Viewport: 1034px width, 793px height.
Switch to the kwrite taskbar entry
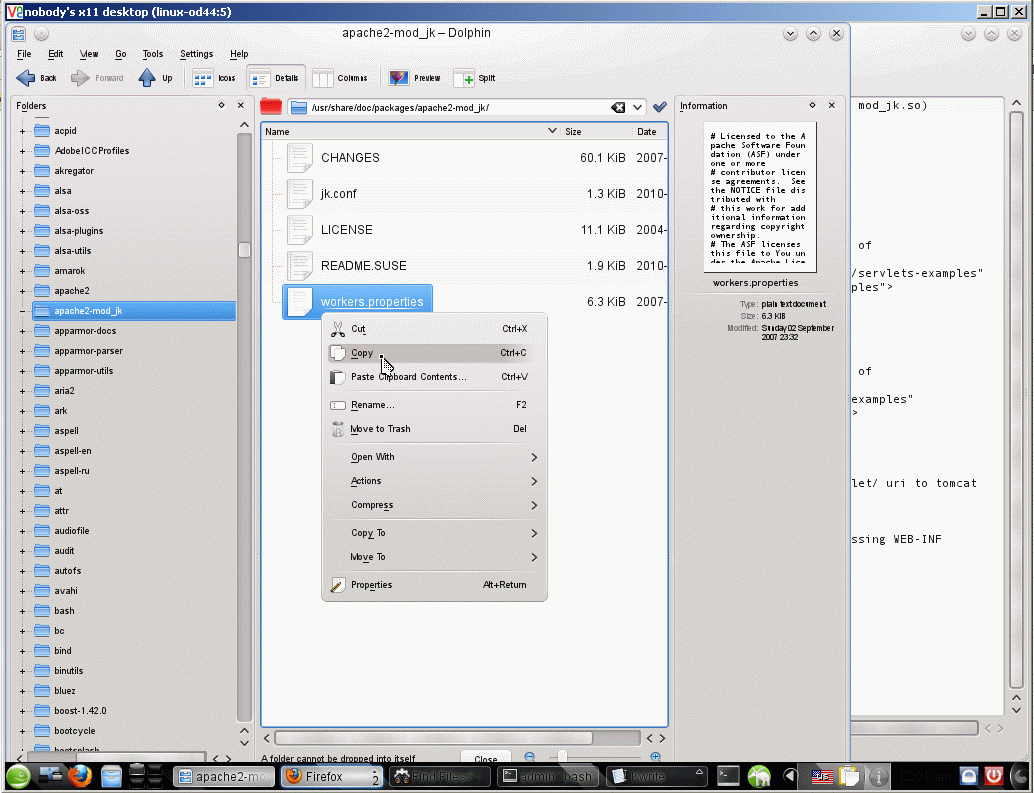[655, 777]
